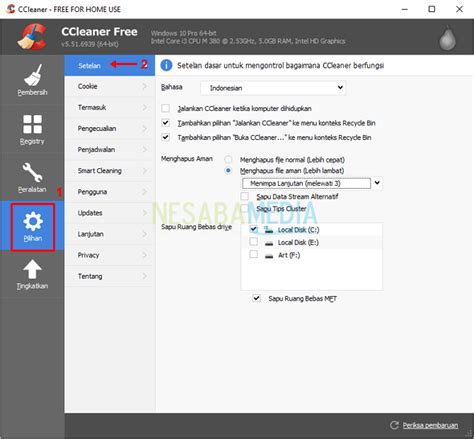Click the pear icon in header
Screen dimensions: 474x439
coord(447,38)
